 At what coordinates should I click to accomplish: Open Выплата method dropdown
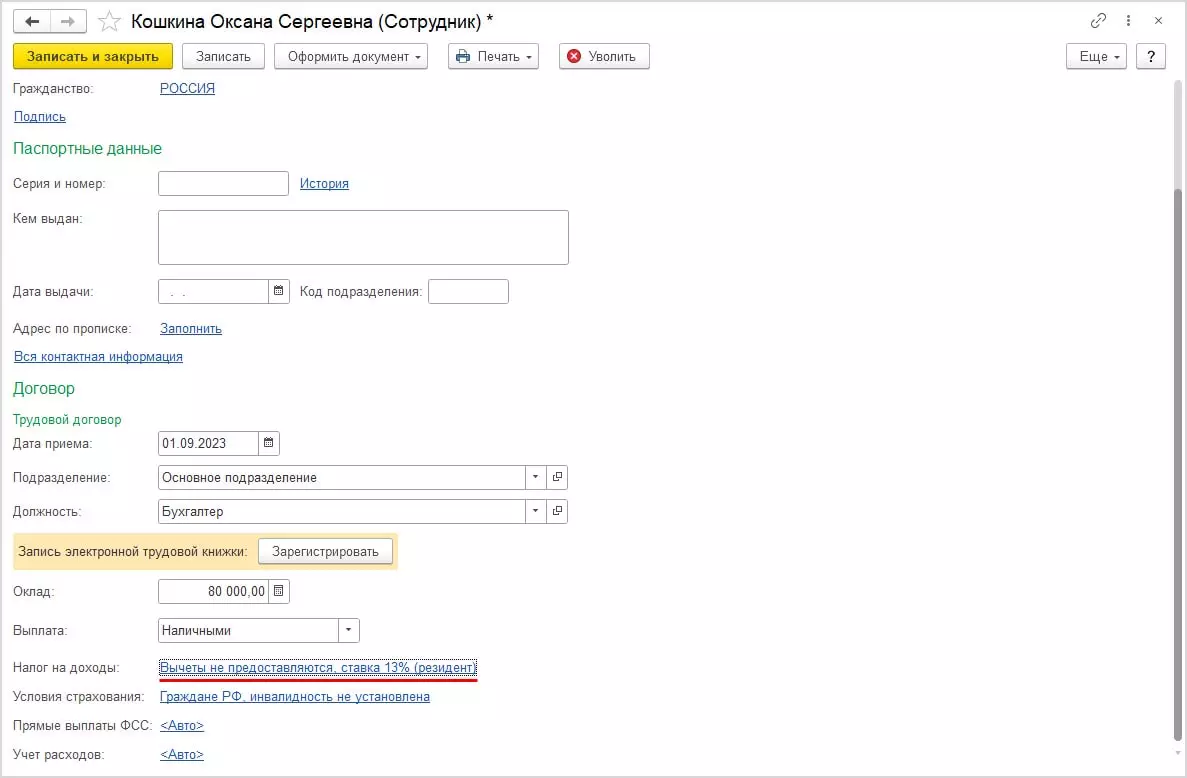point(349,631)
